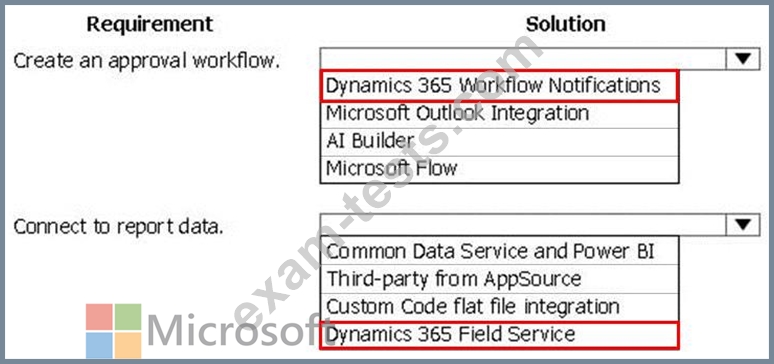The height and width of the screenshot is (364, 774).
Task: Select Custom Code flat file integration
Action: point(499,307)
